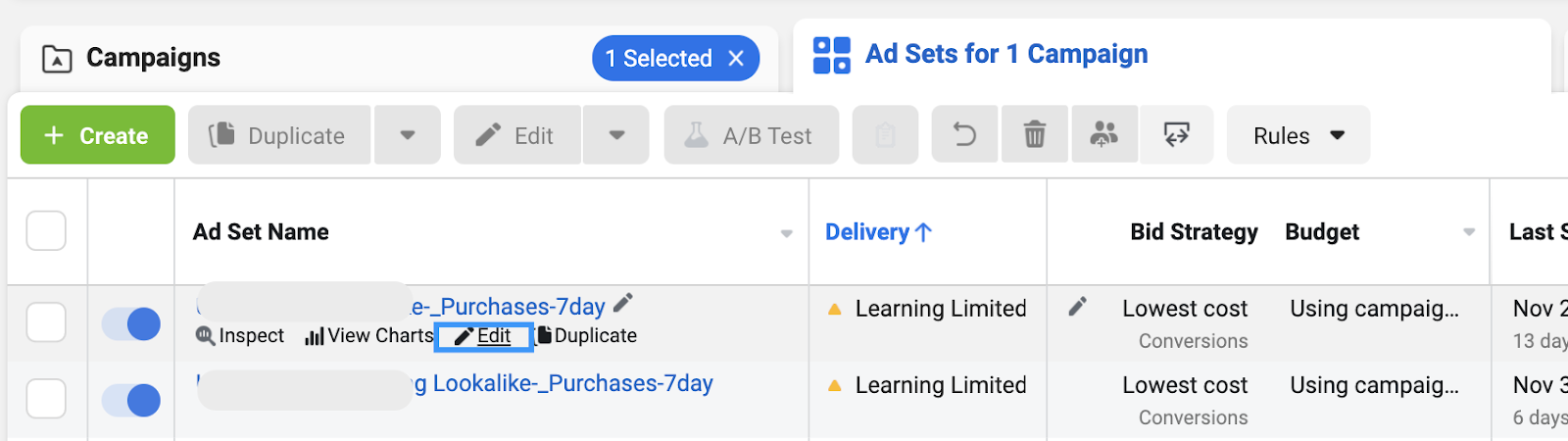Click the audience people icon

click(1104, 135)
